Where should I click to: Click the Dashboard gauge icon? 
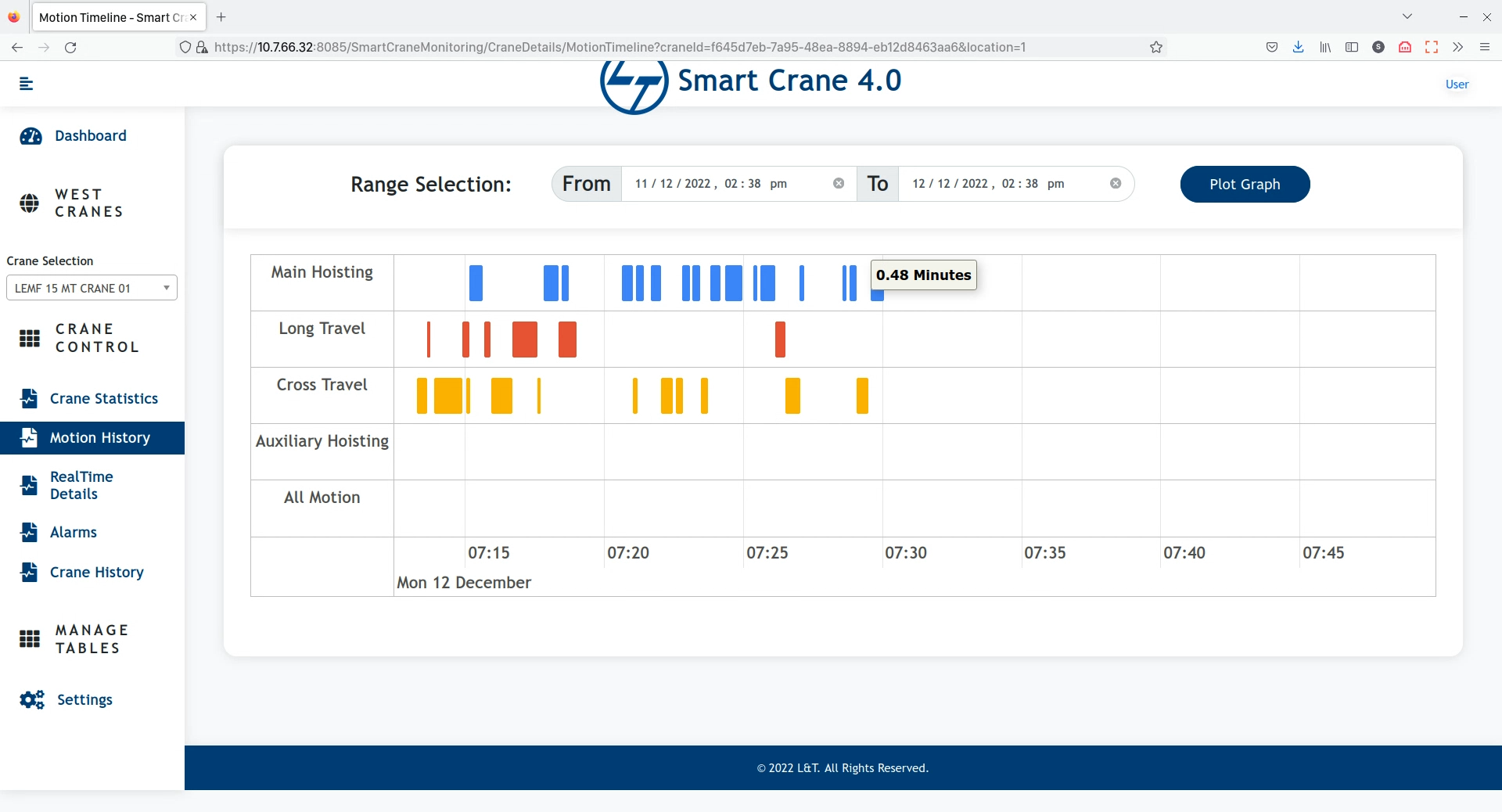tap(31, 136)
